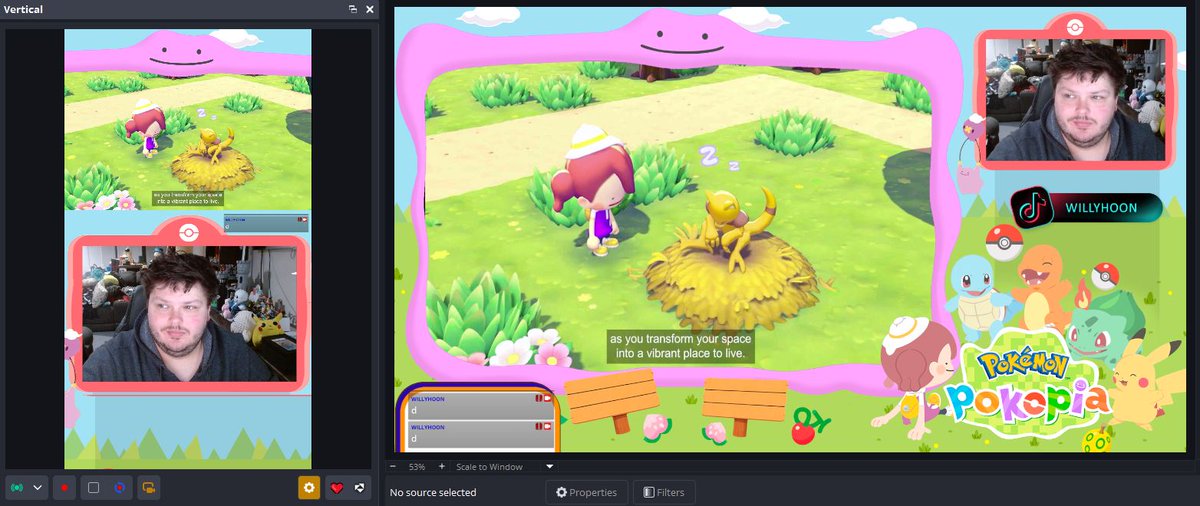Image resolution: width=1200 pixels, height=506 pixels.
Task: Click the orange virtual camera icon
Action: (148, 488)
